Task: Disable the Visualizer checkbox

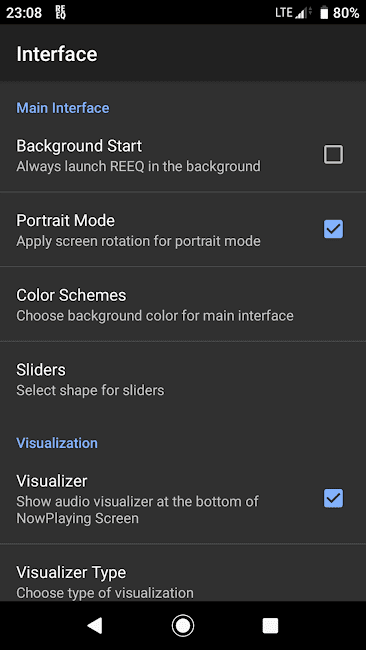Action: (x=333, y=498)
